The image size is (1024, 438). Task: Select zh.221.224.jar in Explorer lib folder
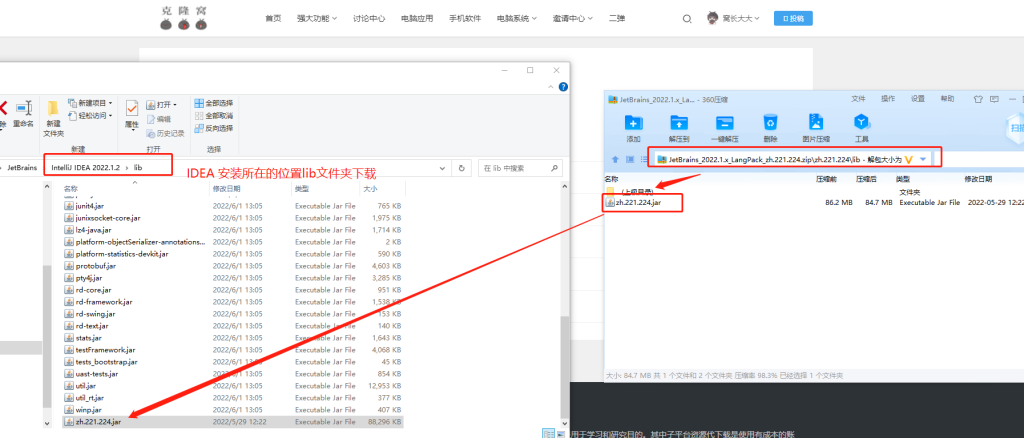pos(234,422)
